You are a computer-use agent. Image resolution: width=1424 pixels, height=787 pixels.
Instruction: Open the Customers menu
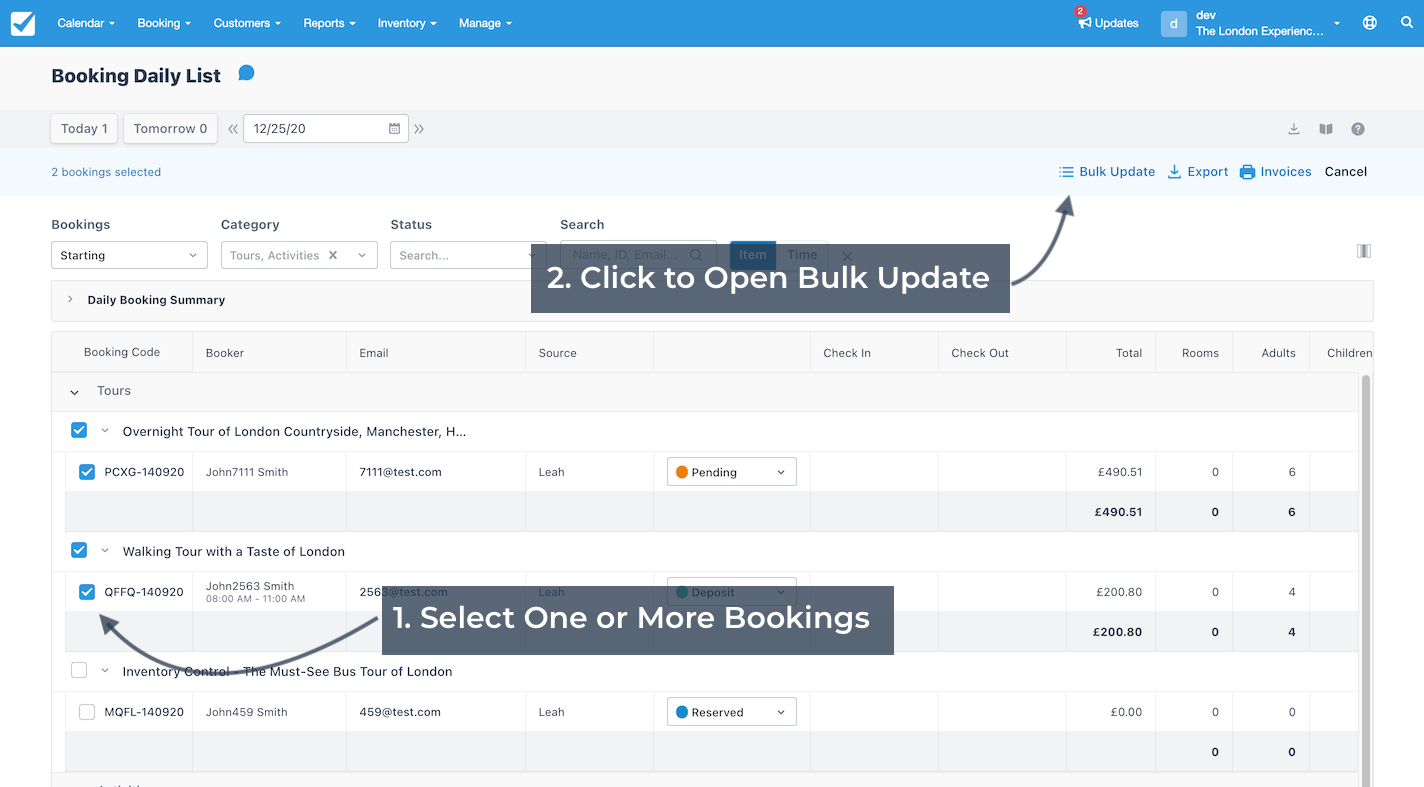pyautogui.click(x=247, y=23)
